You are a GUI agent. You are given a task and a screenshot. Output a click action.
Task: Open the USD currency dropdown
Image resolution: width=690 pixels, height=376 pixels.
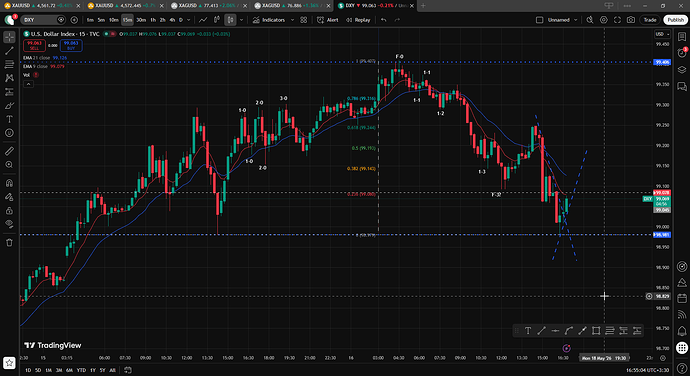click(662, 34)
